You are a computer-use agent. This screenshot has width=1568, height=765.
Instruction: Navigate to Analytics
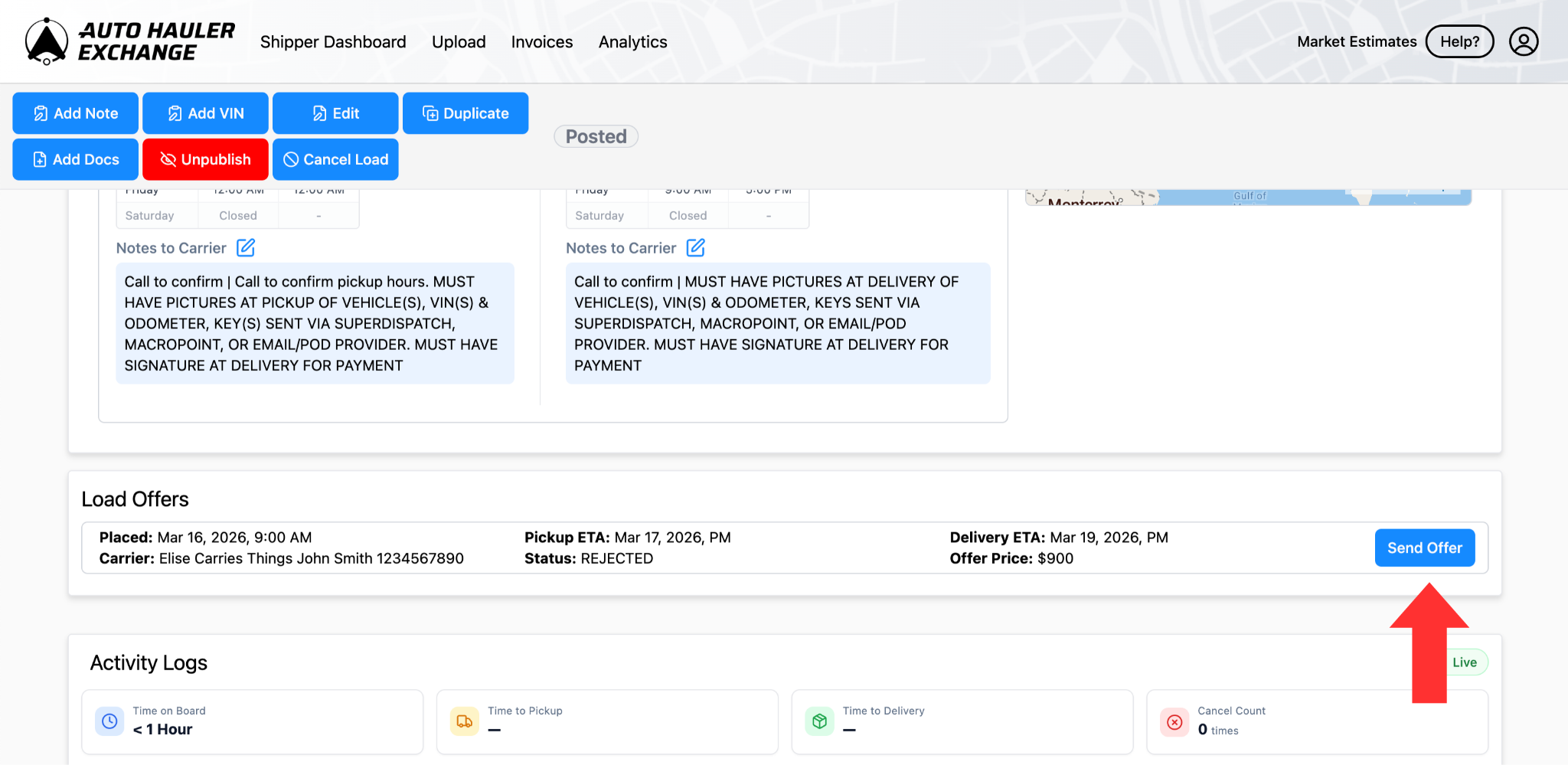coord(632,42)
